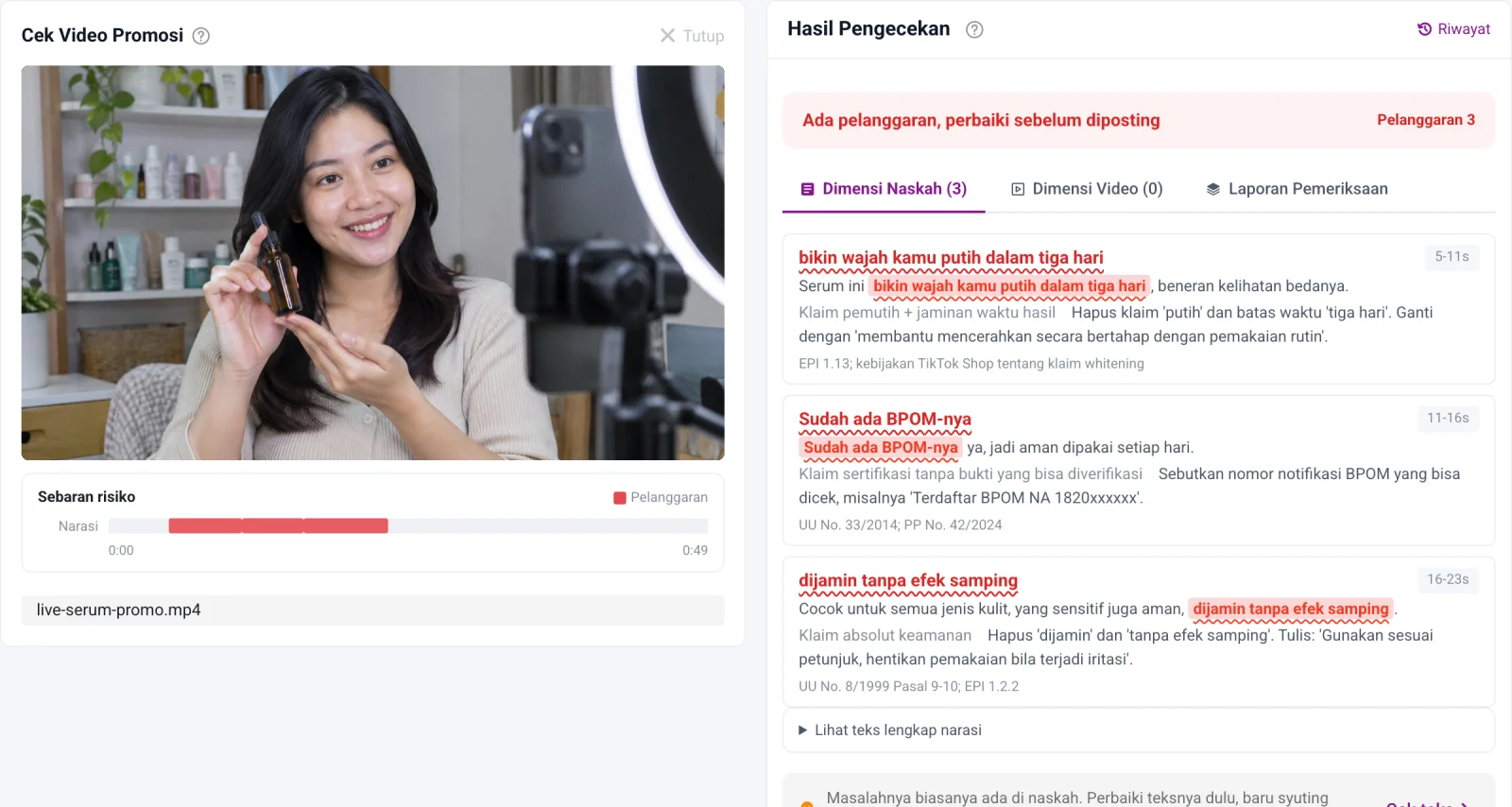Screen dimensions: 1512x807
Task: Click the play-square icon on Dimensi Video tab
Action: coord(1018,189)
